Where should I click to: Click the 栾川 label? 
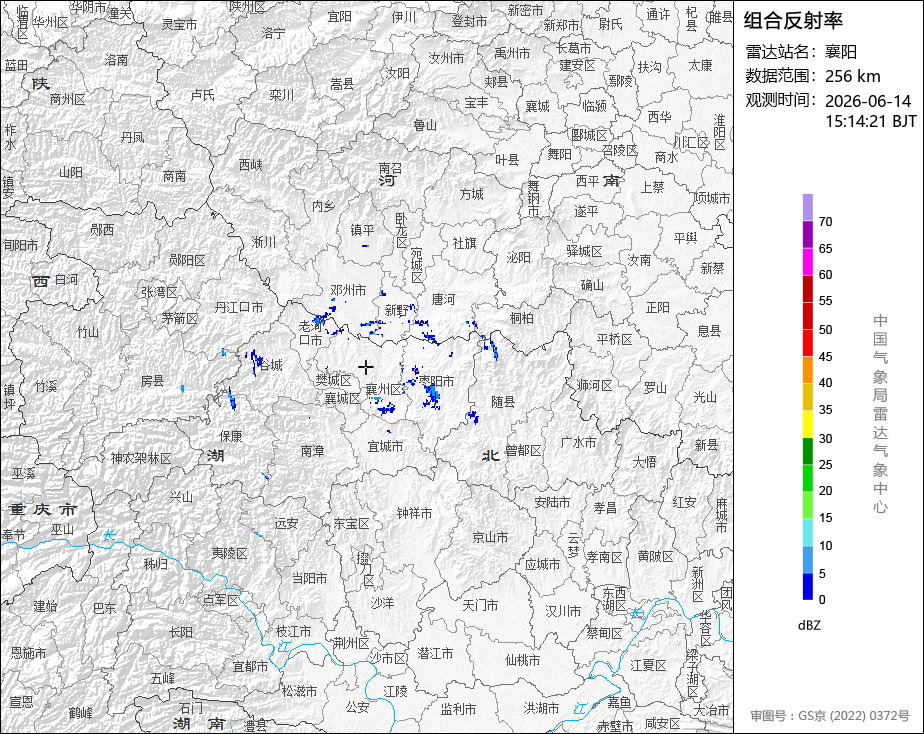281,94
